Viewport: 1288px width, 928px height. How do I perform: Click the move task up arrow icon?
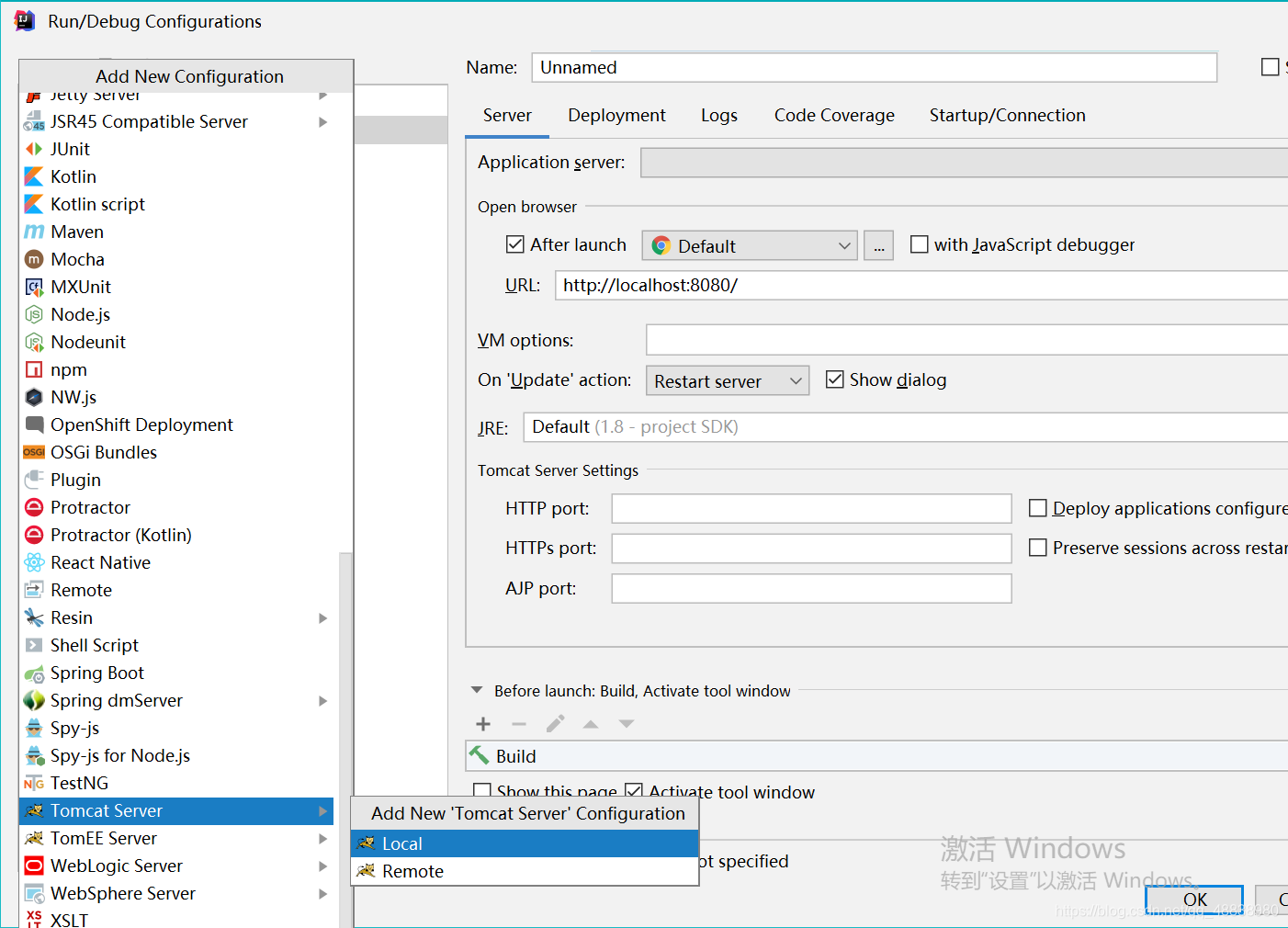[x=591, y=724]
